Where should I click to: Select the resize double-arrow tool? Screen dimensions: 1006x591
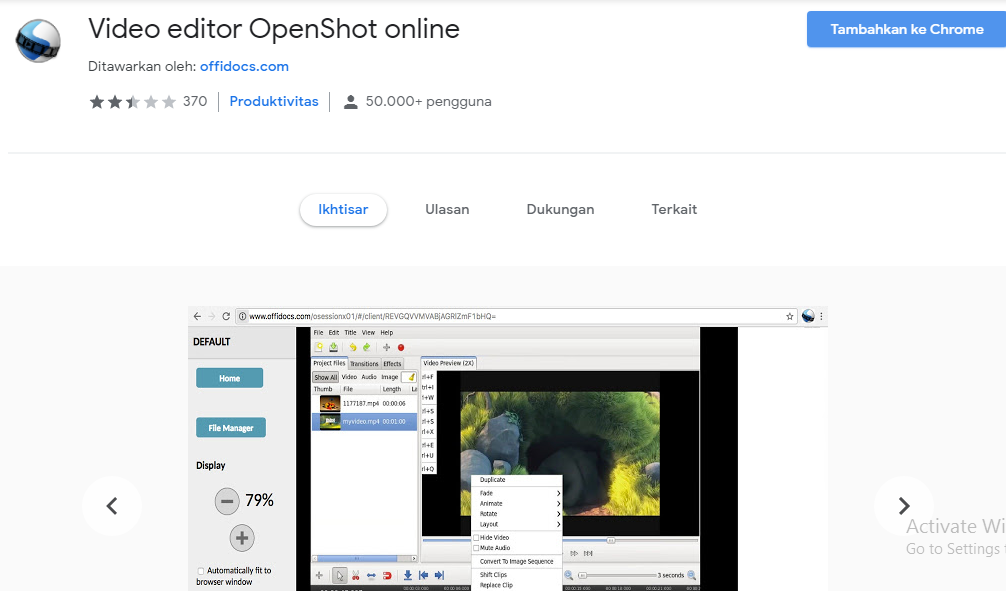[371, 576]
